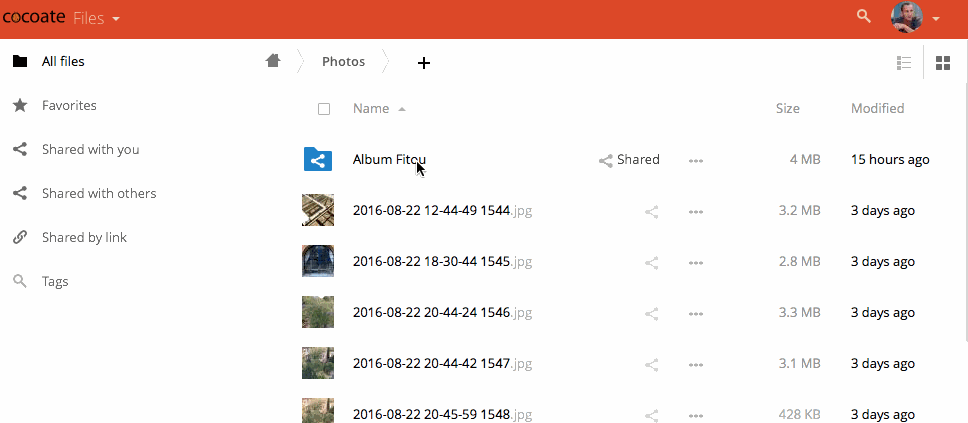Viewport: 968px width, 423px height.
Task: Open more actions for Album Fitou
Action: point(696,161)
